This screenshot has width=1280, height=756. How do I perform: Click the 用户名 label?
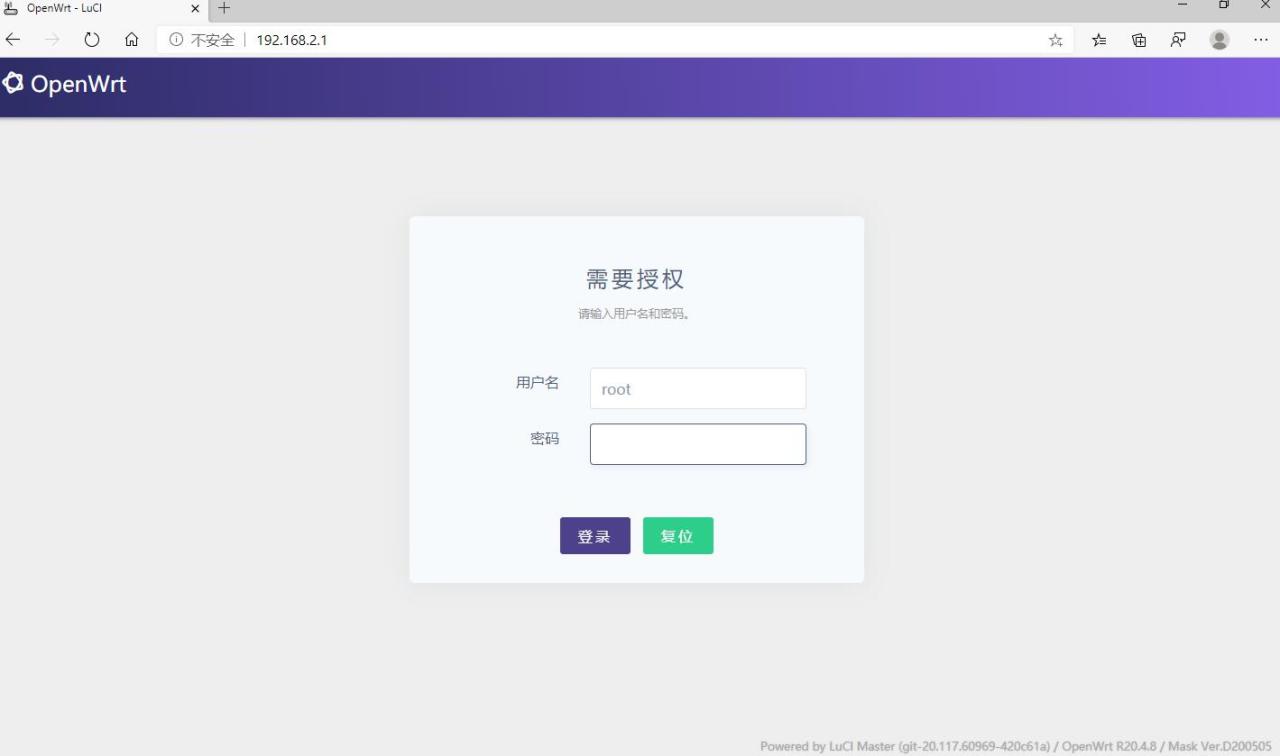point(538,382)
